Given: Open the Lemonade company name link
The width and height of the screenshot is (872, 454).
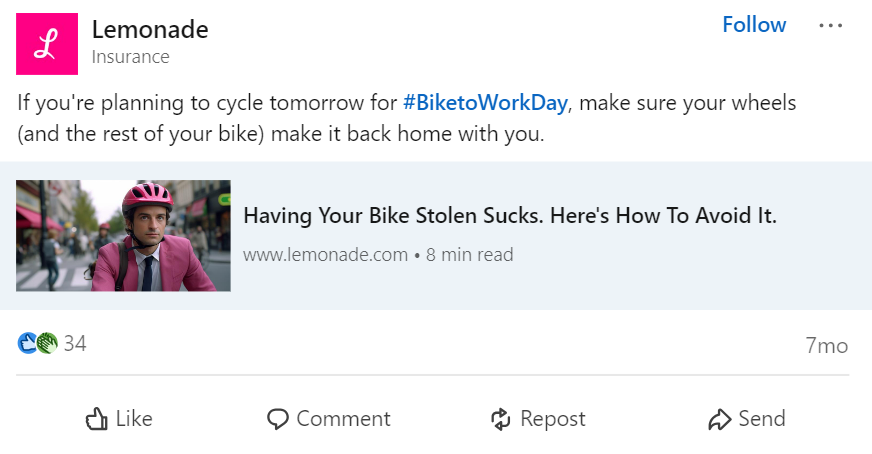Looking at the screenshot, I should (x=150, y=29).
